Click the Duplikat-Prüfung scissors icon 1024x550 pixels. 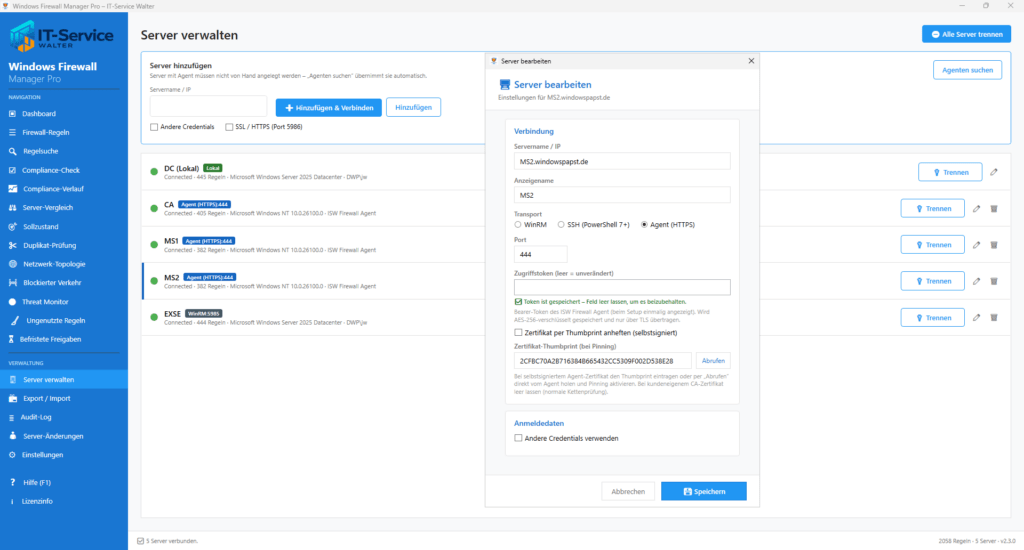click(x=12, y=246)
